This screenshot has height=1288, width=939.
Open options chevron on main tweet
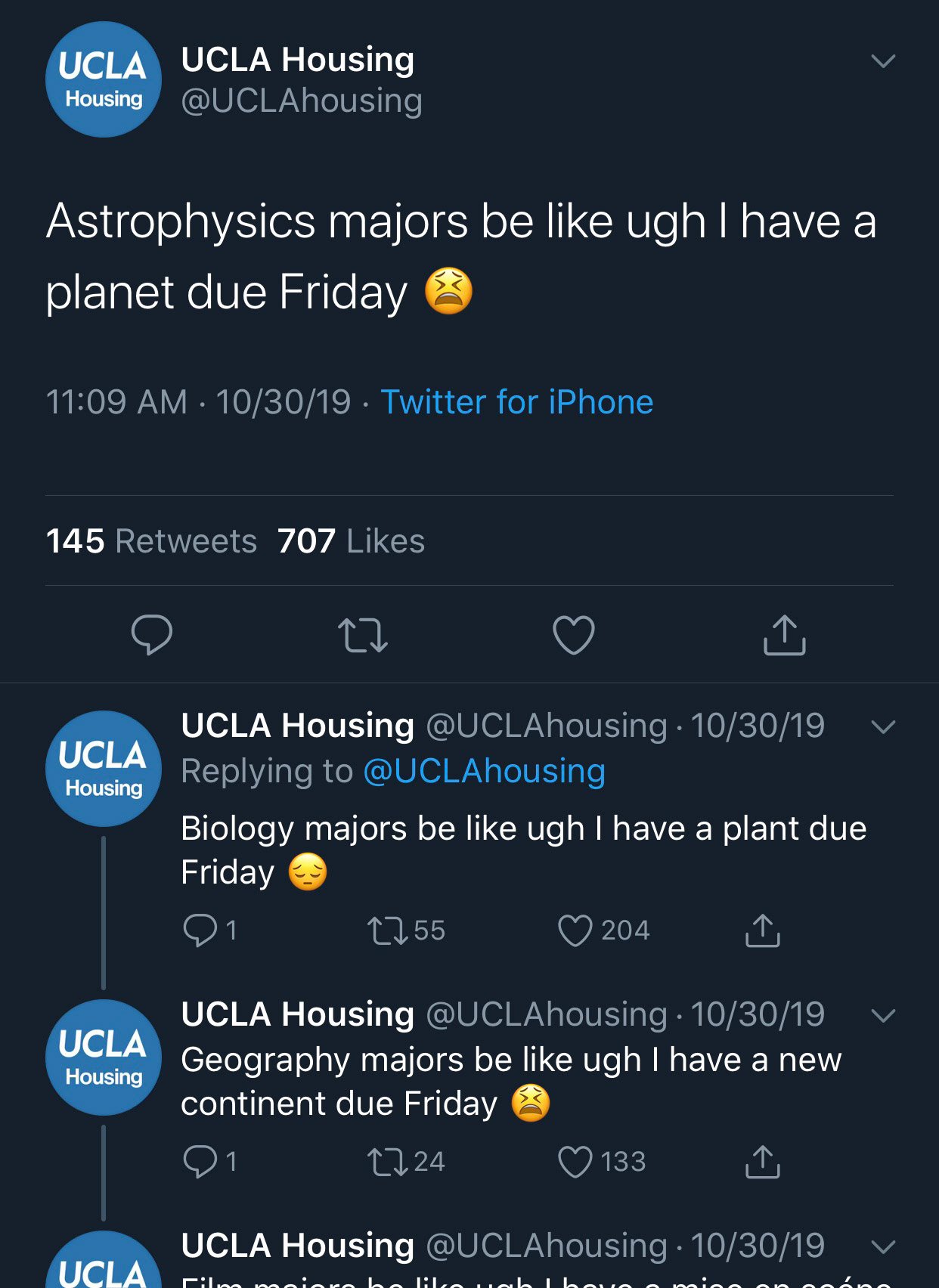(882, 60)
